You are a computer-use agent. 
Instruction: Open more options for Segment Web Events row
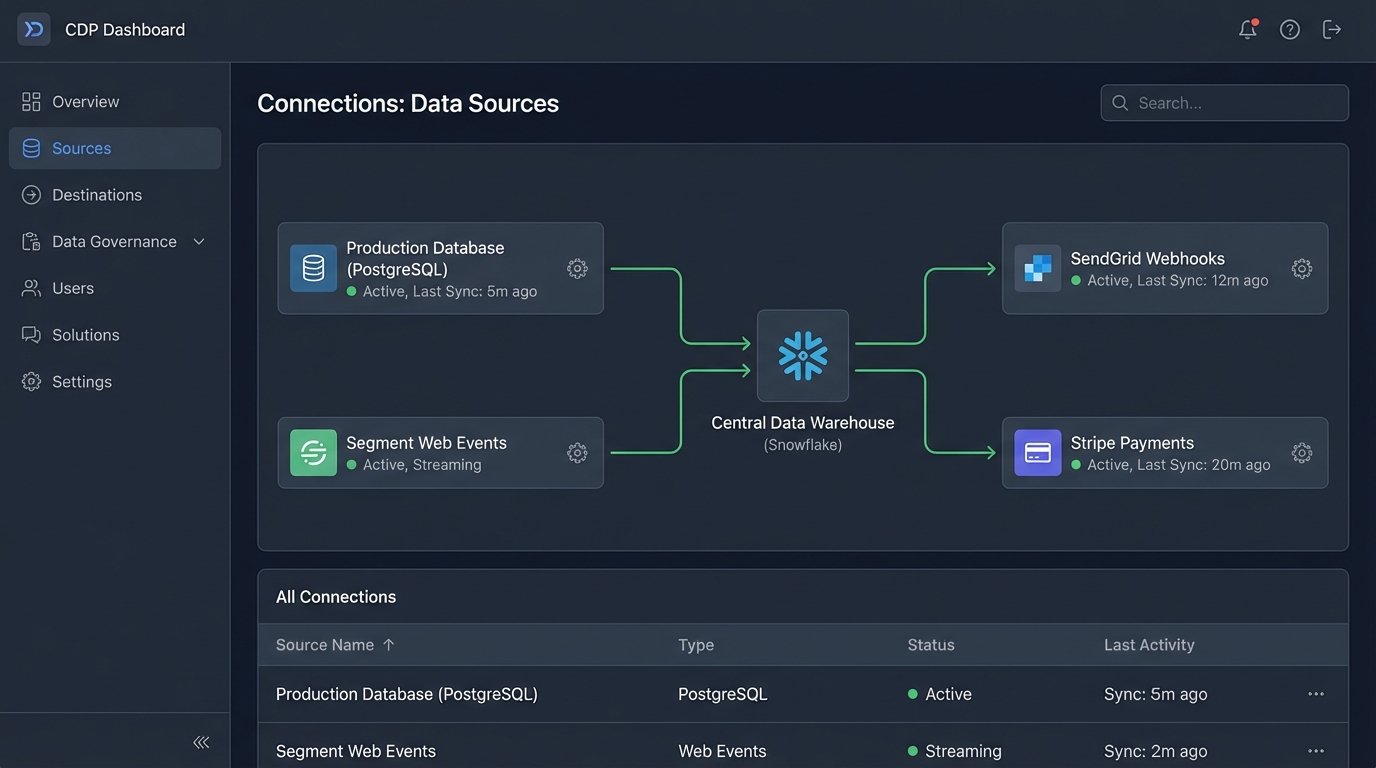(x=1315, y=751)
